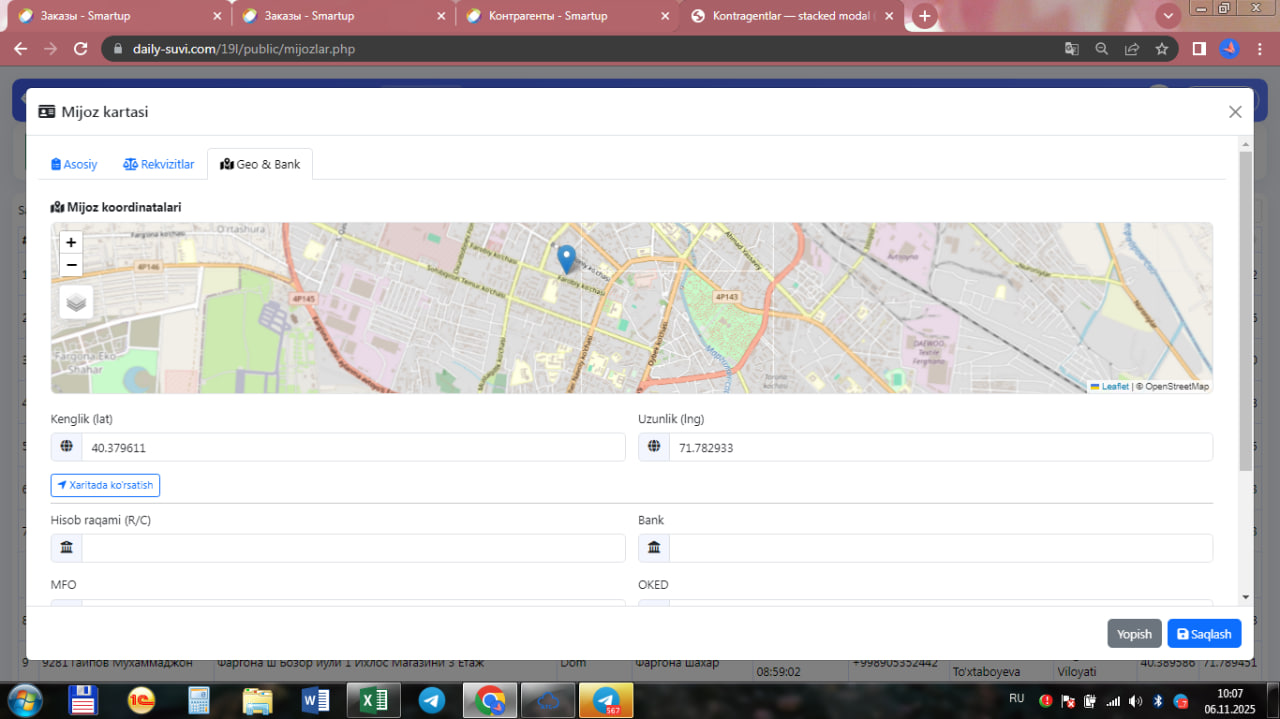Open Chrome's tab search dropdown arrow
The height and width of the screenshot is (719, 1280).
pos(1168,16)
